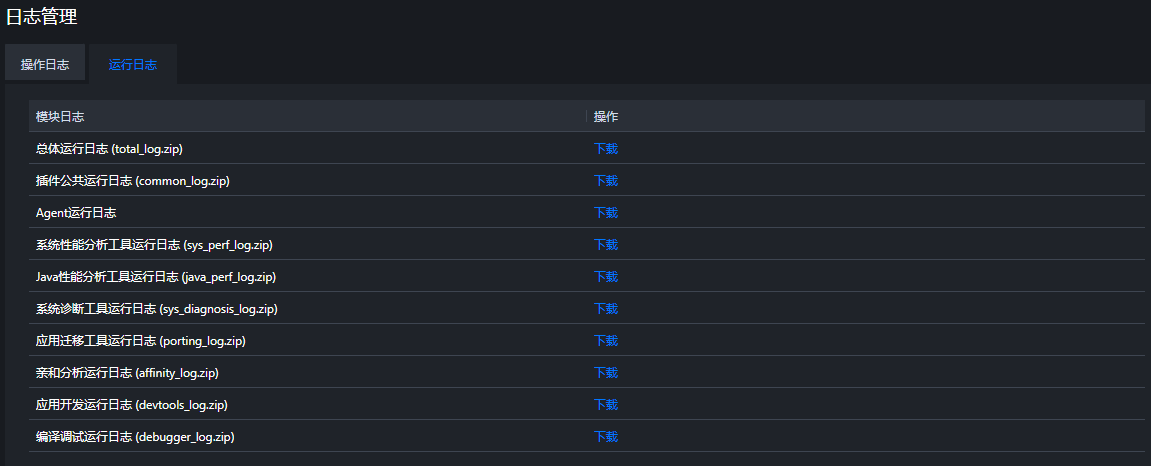
Task: Click the 模块日志 column header
Action: coord(59,117)
